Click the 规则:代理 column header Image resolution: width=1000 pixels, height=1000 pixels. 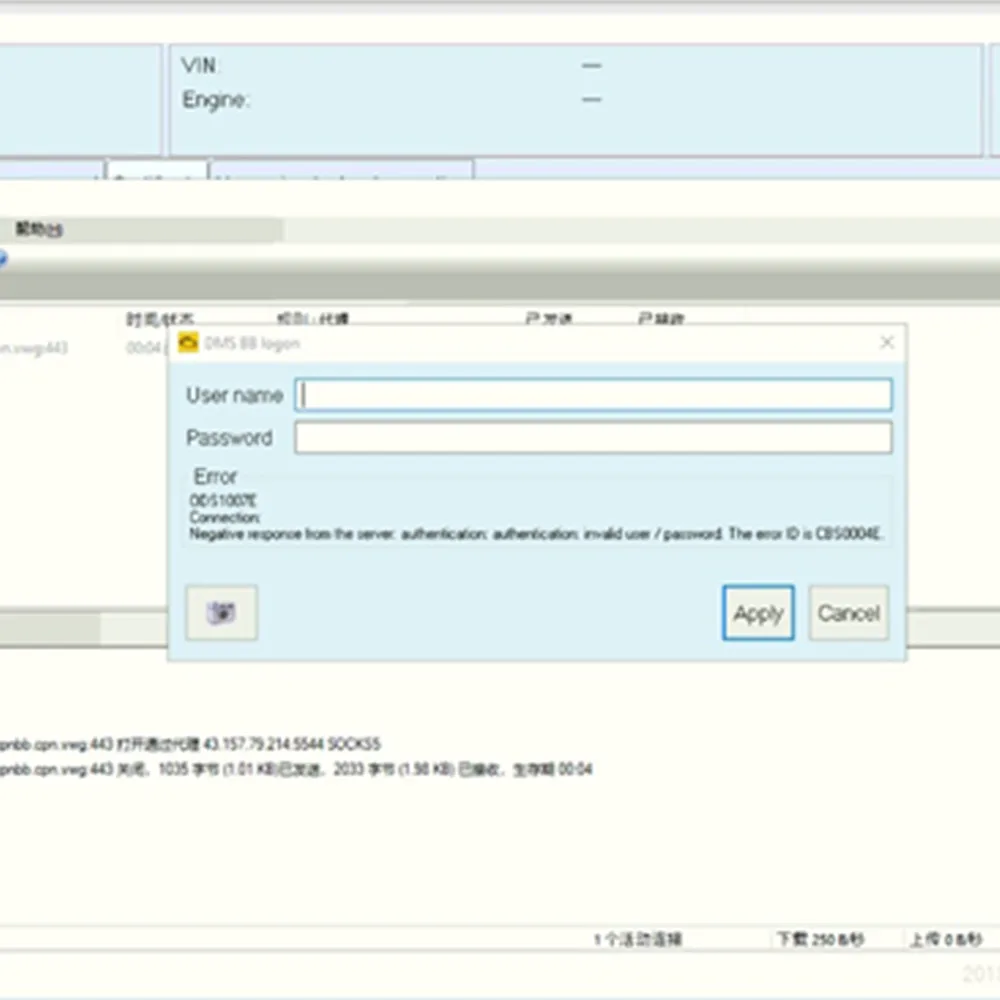[x=312, y=318]
